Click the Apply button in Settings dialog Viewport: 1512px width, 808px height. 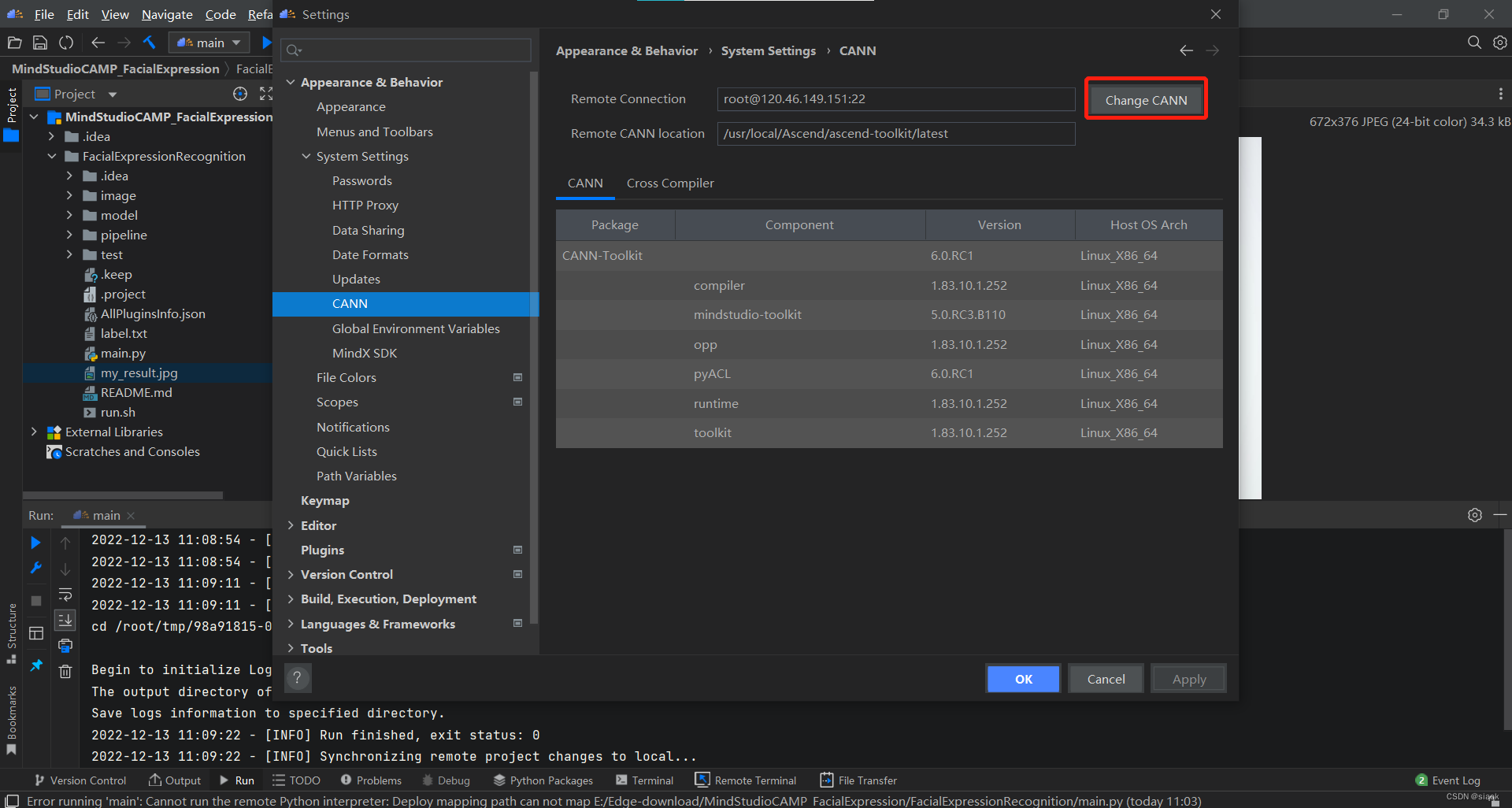click(1188, 678)
